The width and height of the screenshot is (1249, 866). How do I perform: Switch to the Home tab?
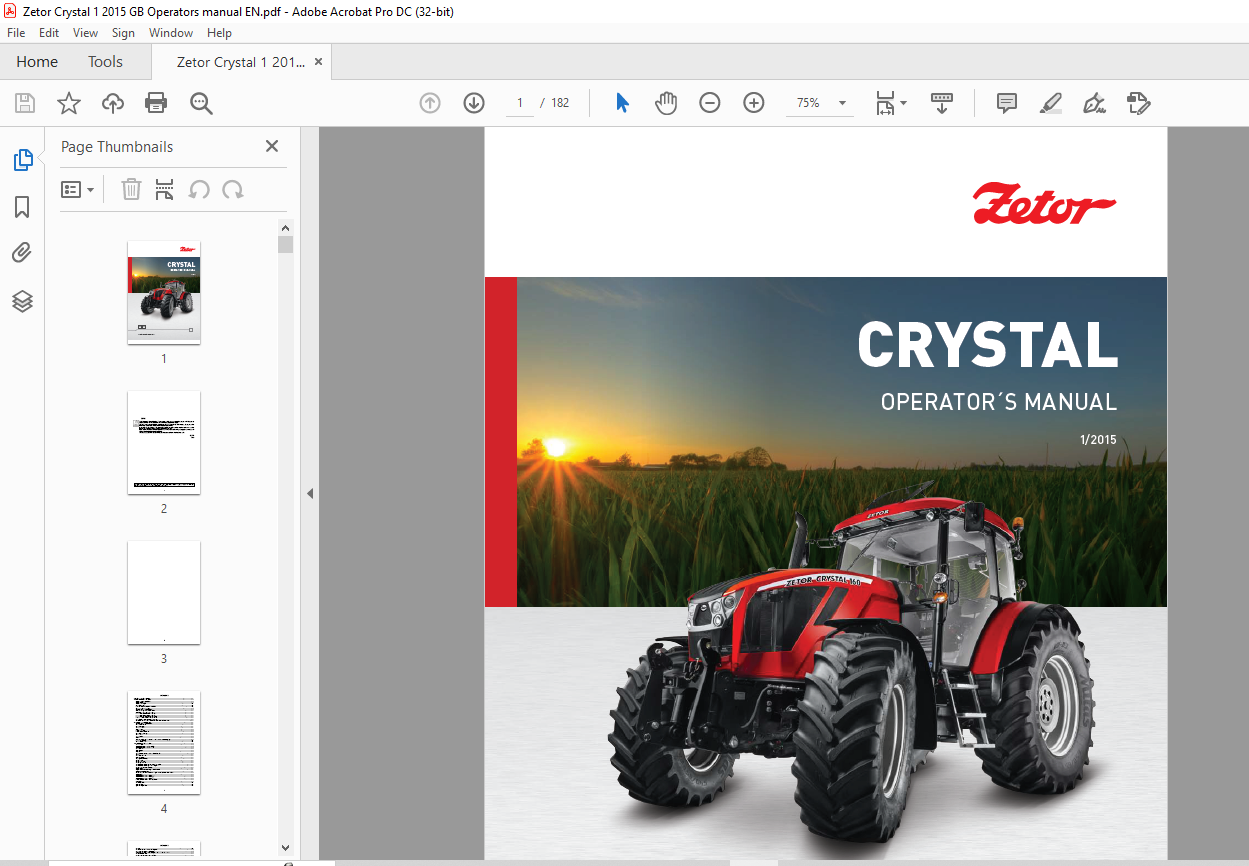(x=37, y=62)
